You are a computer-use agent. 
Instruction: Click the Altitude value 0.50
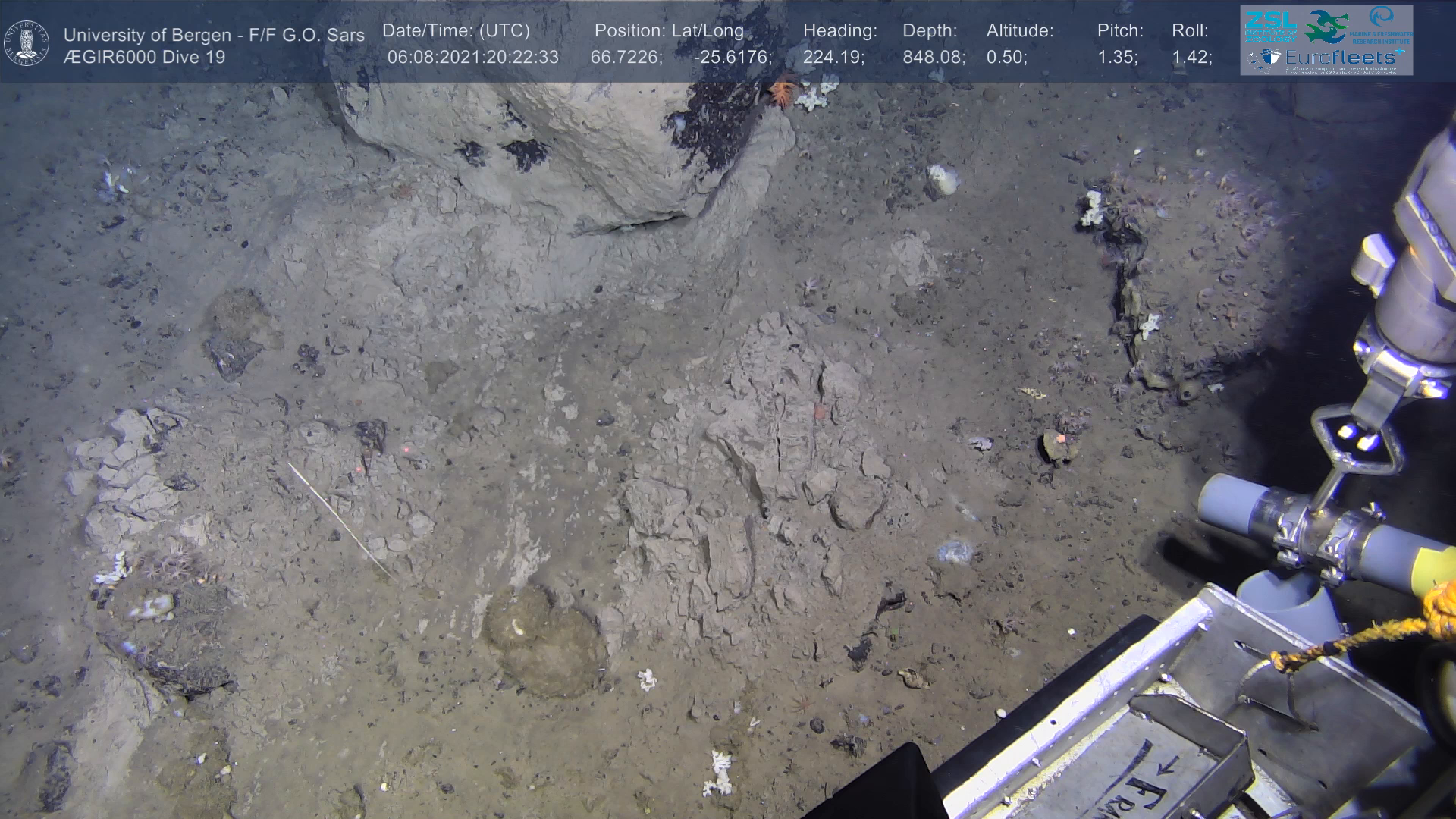click(x=1006, y=57)
